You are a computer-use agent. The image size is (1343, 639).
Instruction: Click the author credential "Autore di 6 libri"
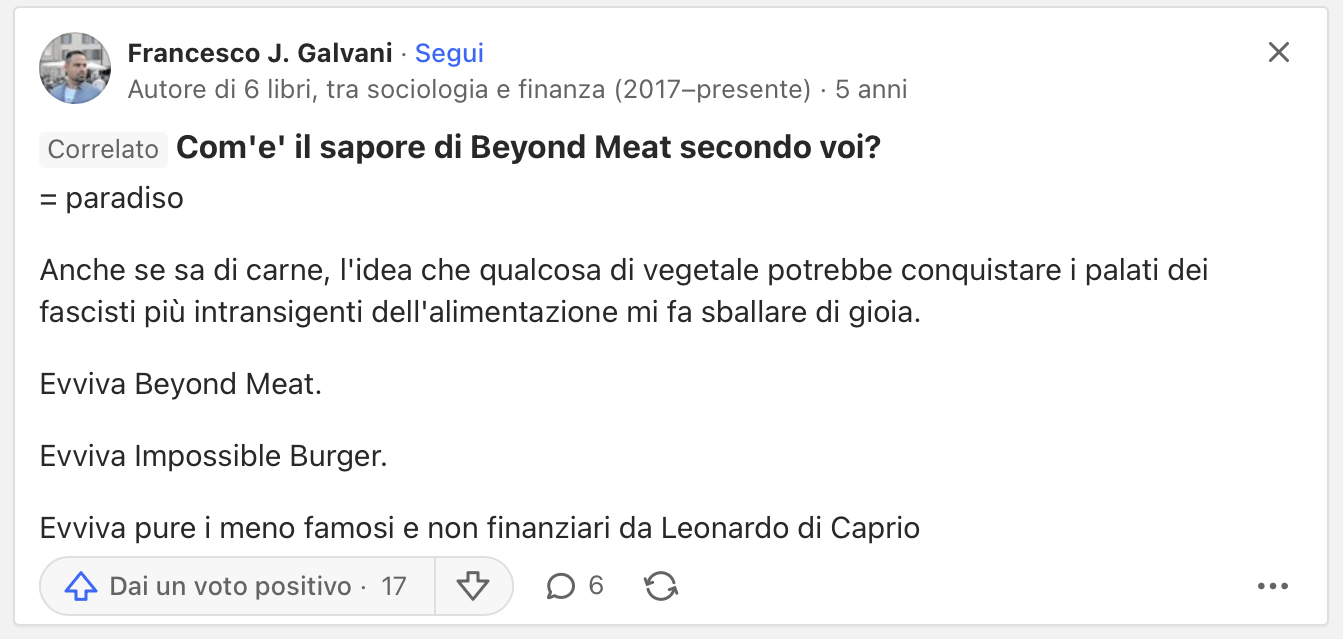(468, 90)
